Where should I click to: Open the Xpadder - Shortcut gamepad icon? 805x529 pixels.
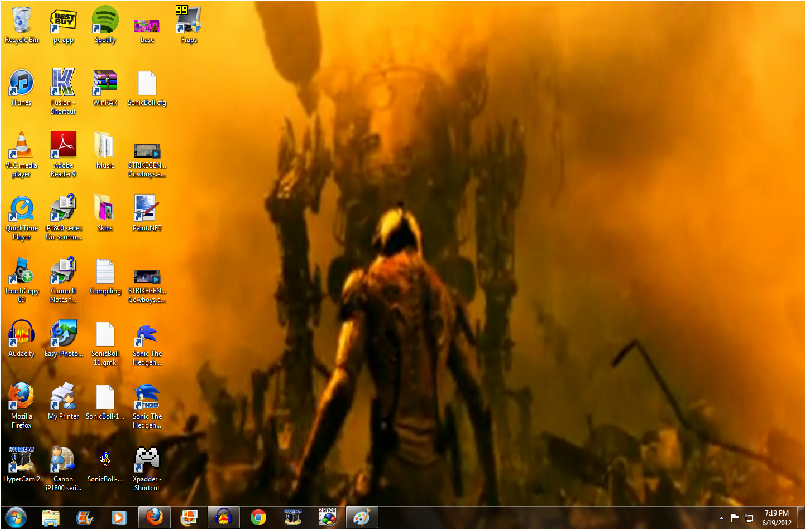(x=147, y=468)
